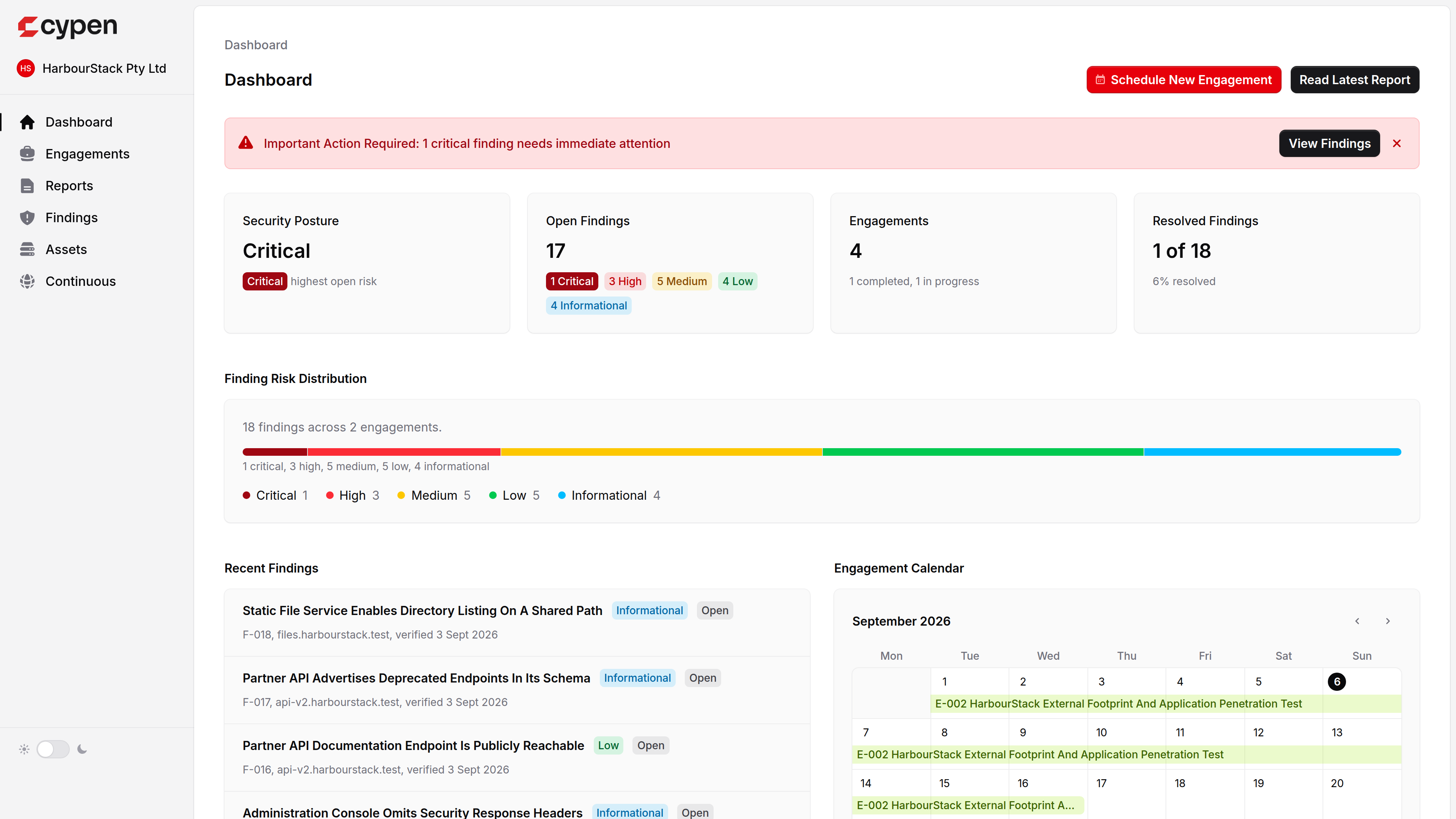The image size is (1456, 819).
Task: Click the High legend entry
Action: pos(353,496)
